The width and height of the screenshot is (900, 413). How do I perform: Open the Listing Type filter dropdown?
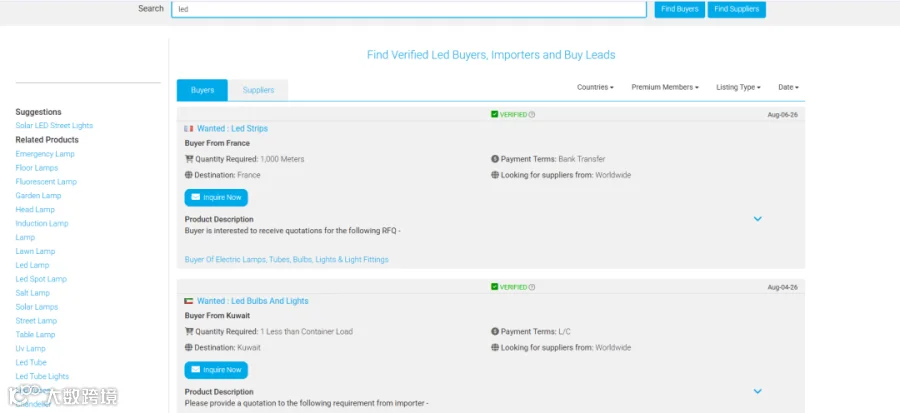(738, 87)
